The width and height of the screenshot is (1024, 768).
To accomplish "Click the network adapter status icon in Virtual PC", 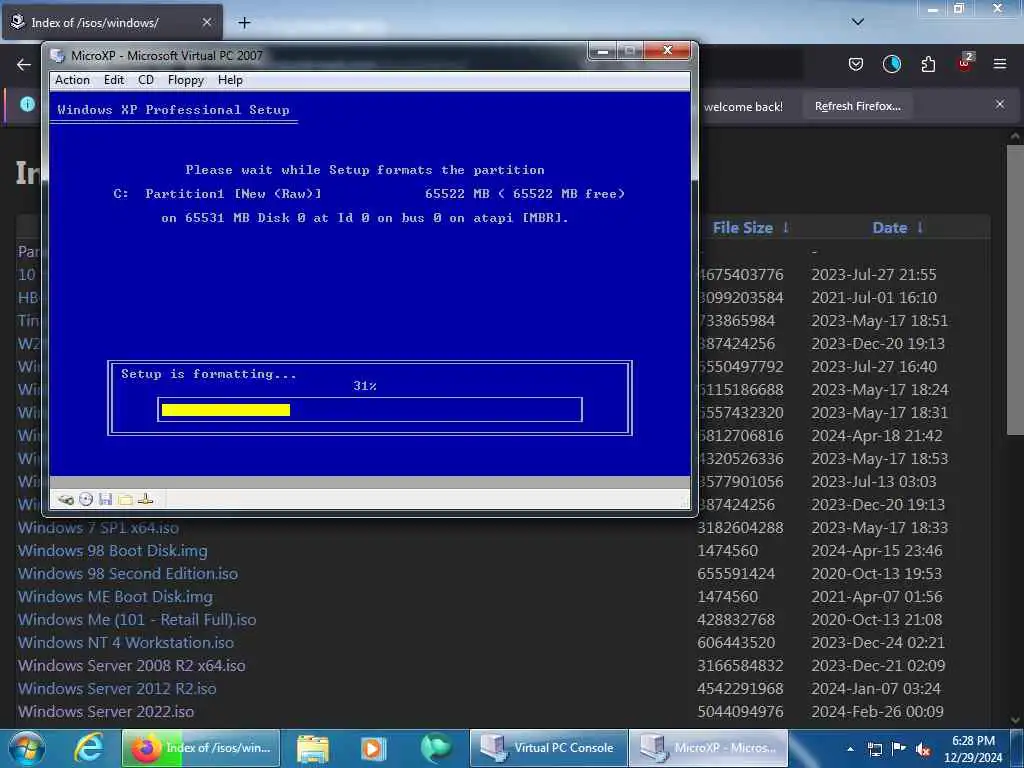I will click(x=146, y=500).
